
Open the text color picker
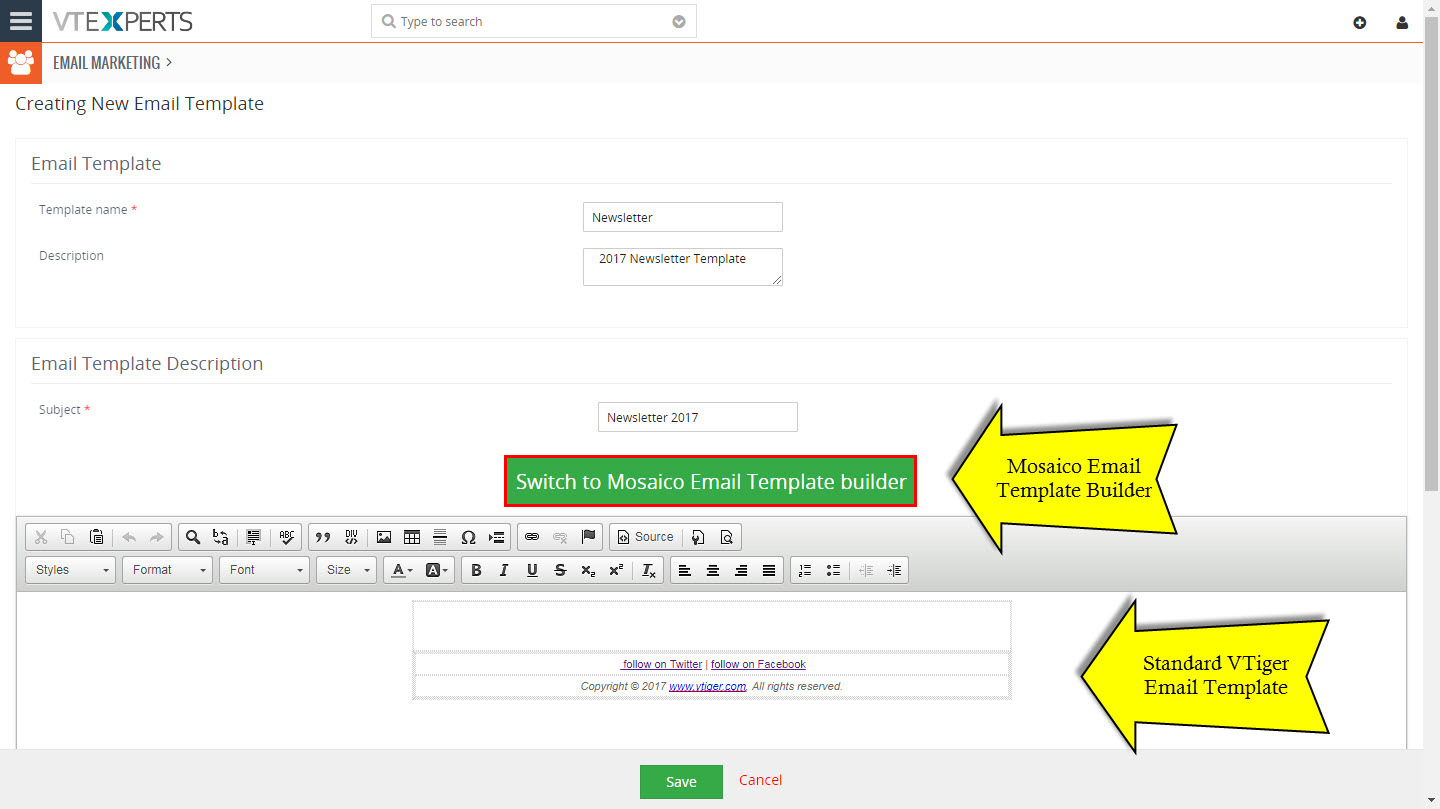coord(402,570)
